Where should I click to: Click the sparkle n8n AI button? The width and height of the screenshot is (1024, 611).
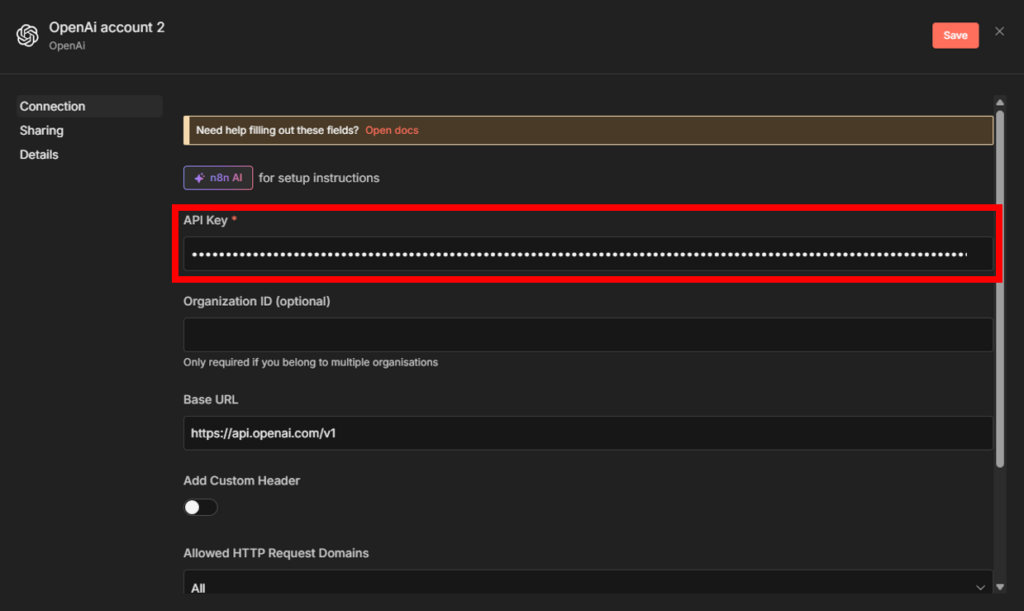(218, 178)
